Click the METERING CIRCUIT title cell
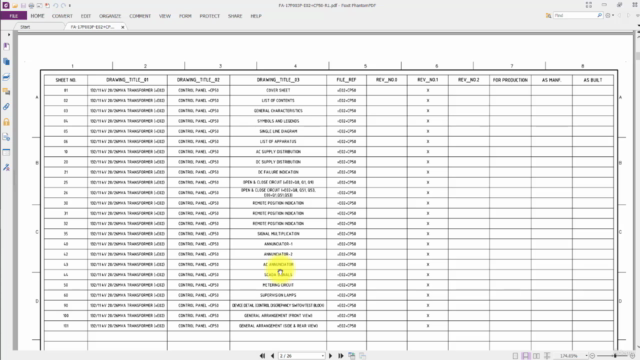Screen dimensions: 640x360 [x=278, y=285]
